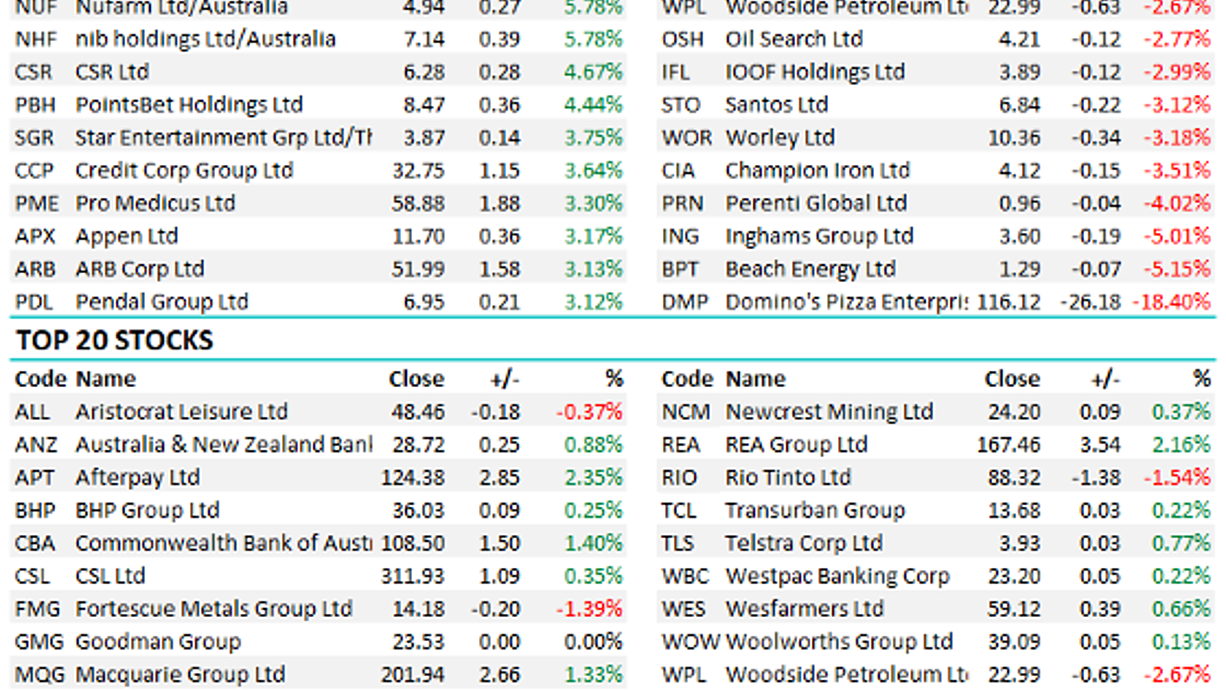
Task: Select the stock code "TLS"
Action: (x=680, y=545)
